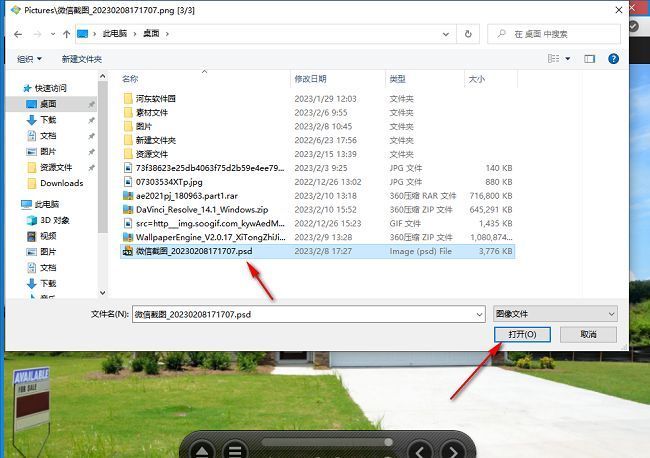Click the eject button on viewer toolbar

[203, 449]
